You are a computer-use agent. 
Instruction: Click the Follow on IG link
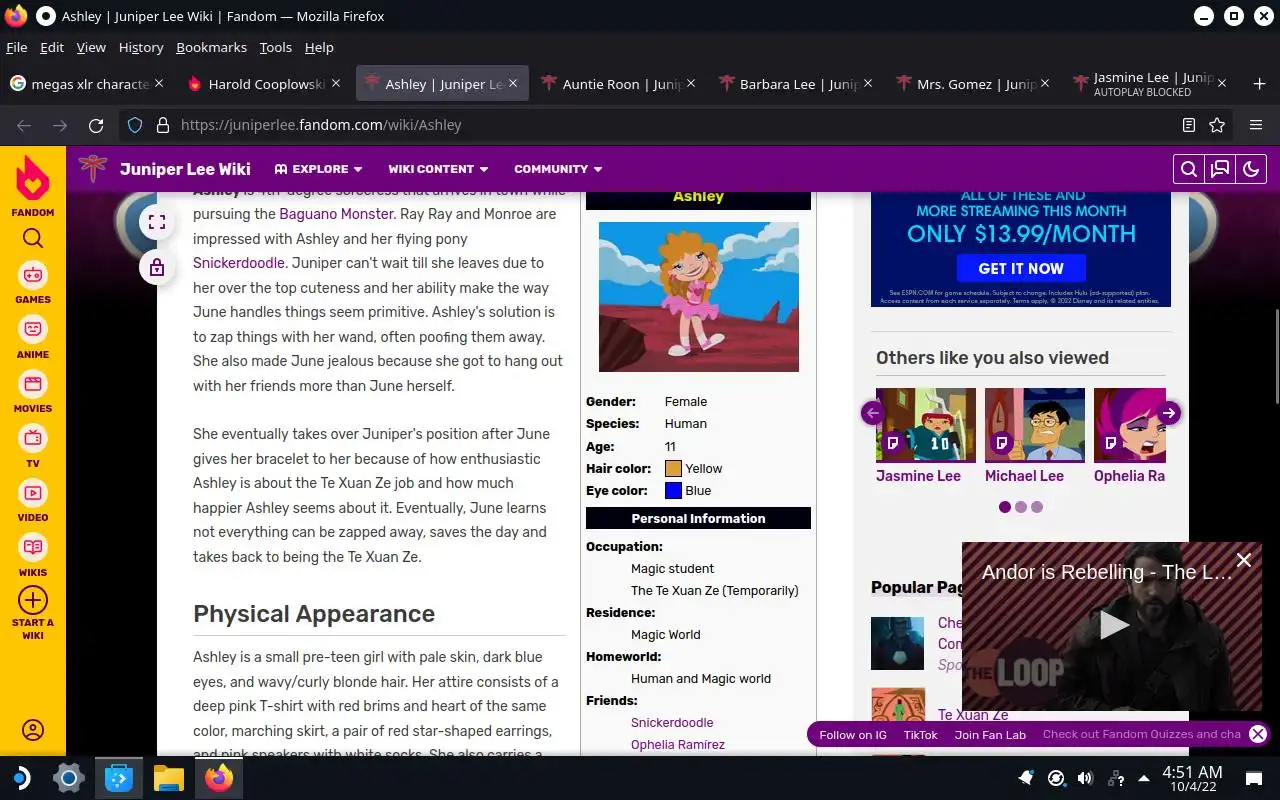(853, 735)
